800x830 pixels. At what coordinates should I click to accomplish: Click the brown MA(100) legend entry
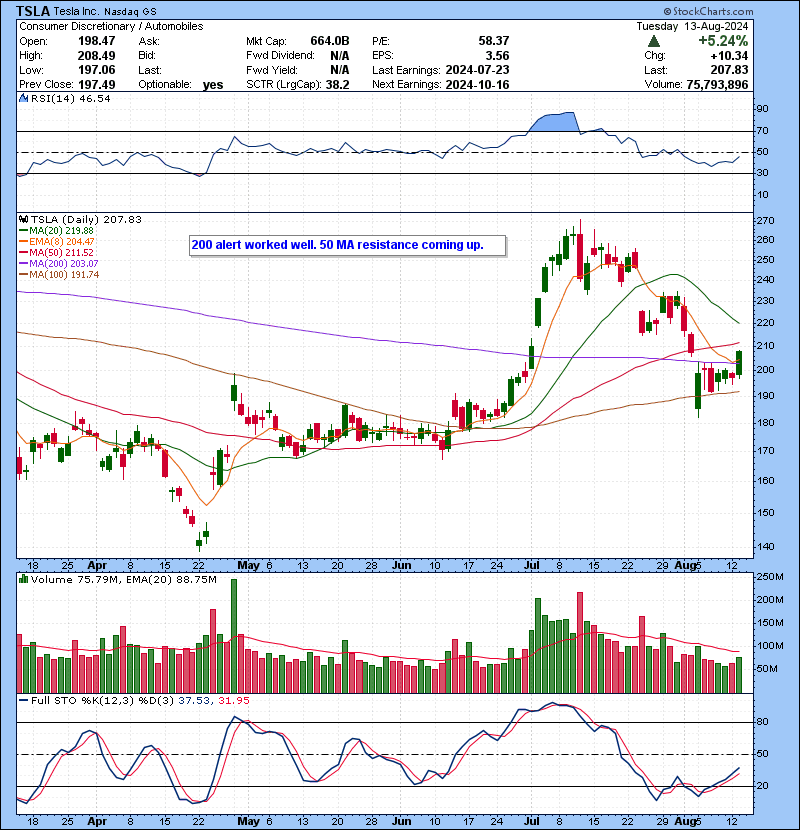point(62,274)
